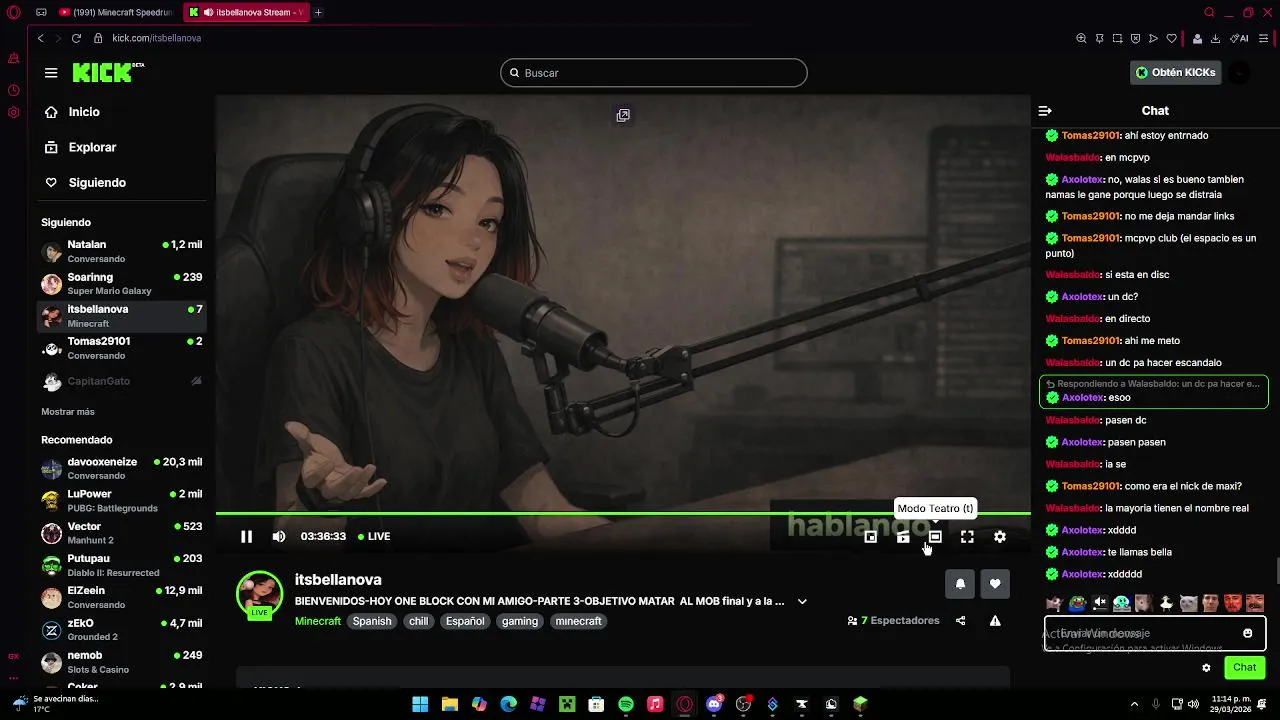Open the clip creation clapperboard icon
Screen dimensions: 1280x720
pos(903,537)
